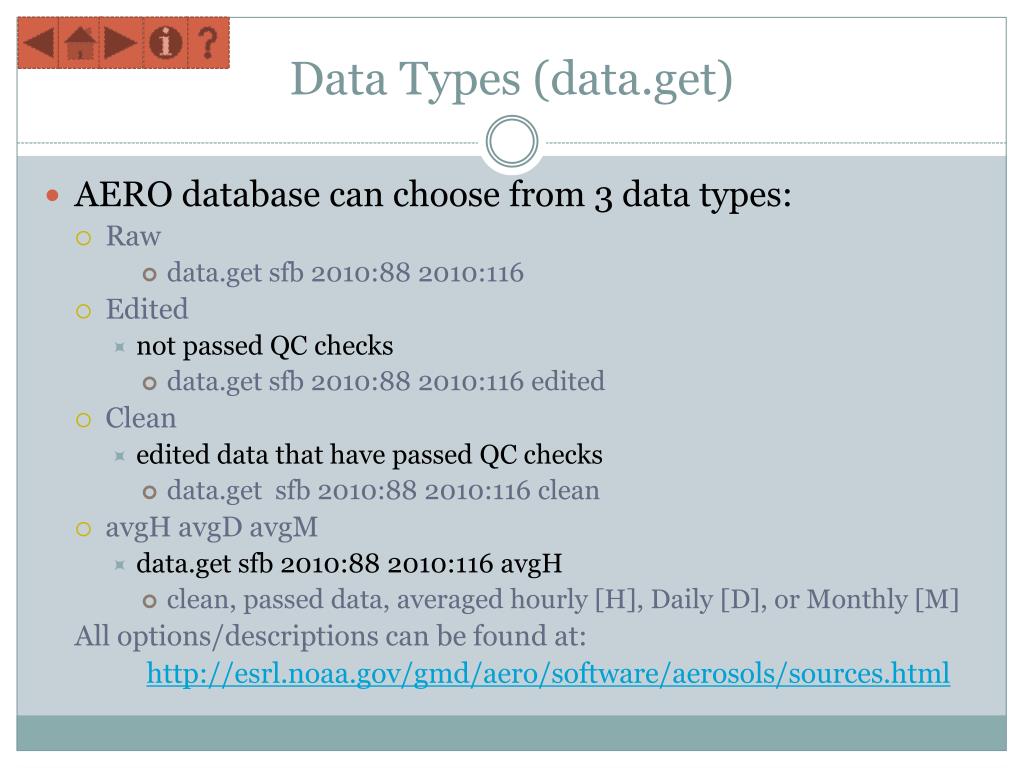Viewport: 1024px width, 768px height.
Task: Select the raw data.get sfb command
Action: [x=345, y=273]
